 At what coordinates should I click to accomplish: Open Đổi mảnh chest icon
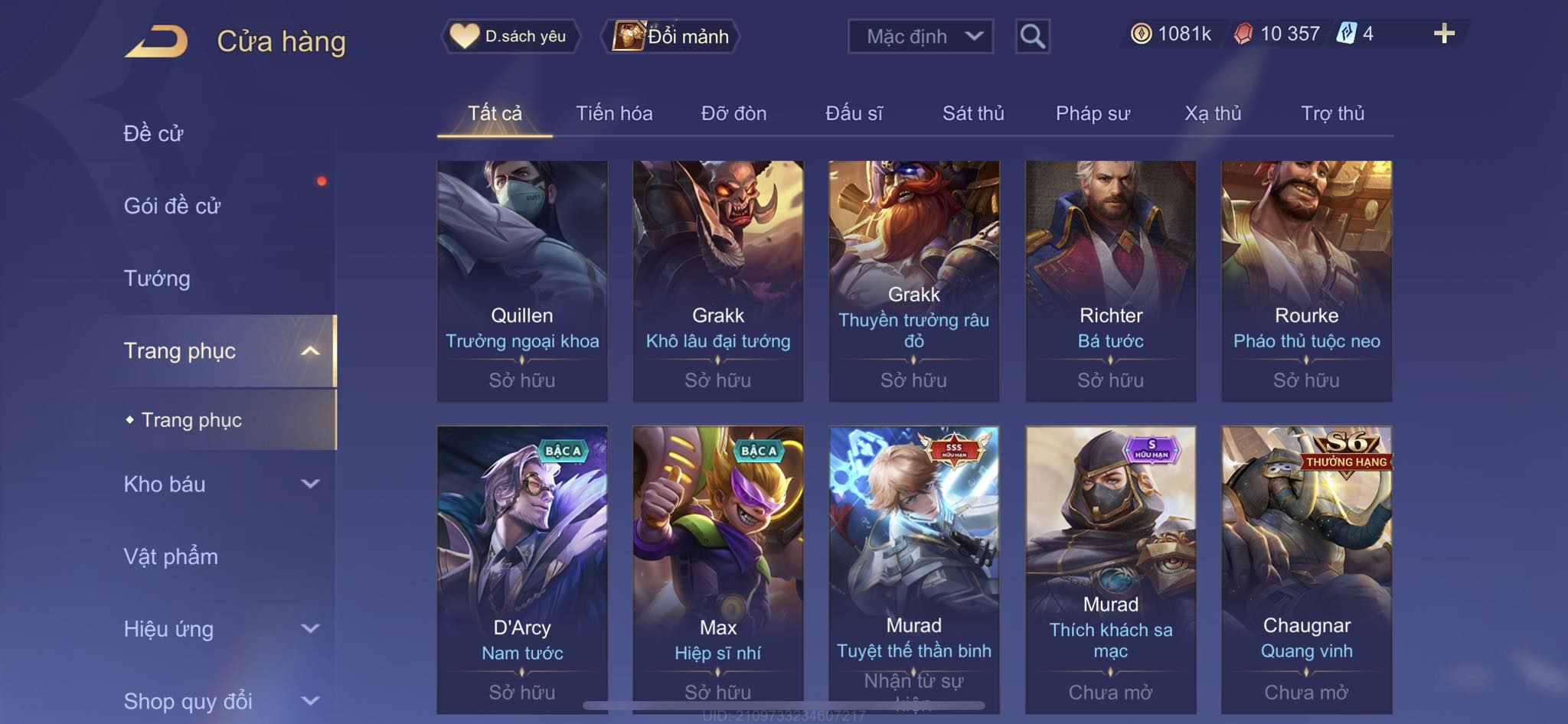pos(629,36)
